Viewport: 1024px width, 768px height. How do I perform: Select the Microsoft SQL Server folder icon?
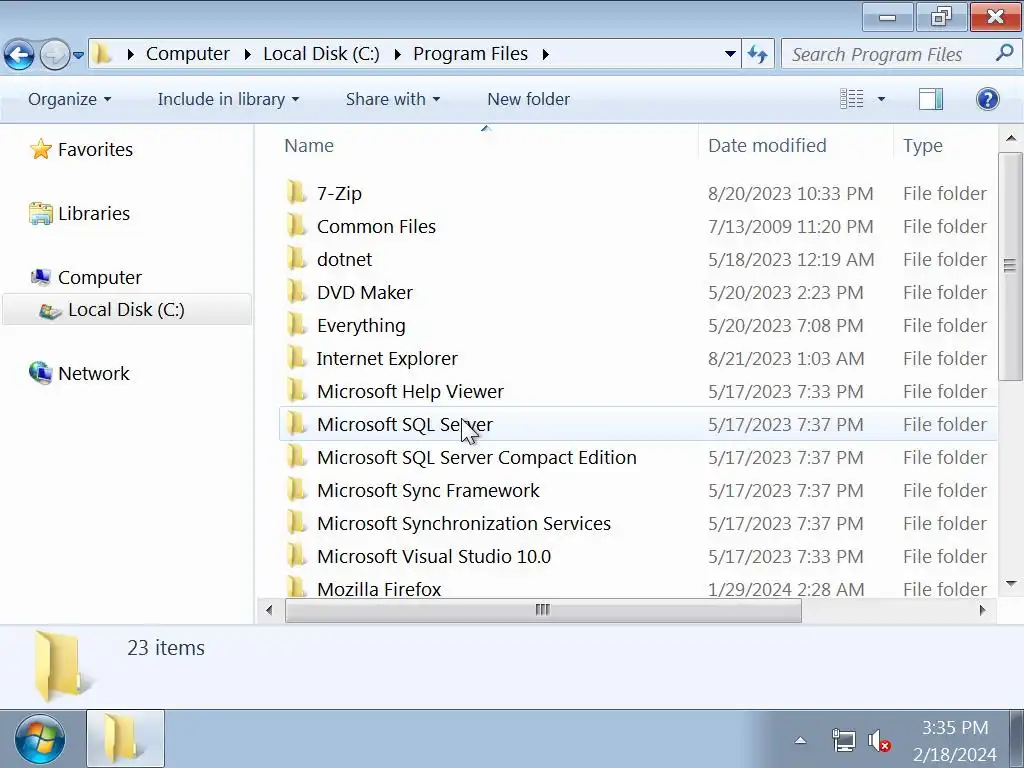pyautogui.click(x=296, y=424)
